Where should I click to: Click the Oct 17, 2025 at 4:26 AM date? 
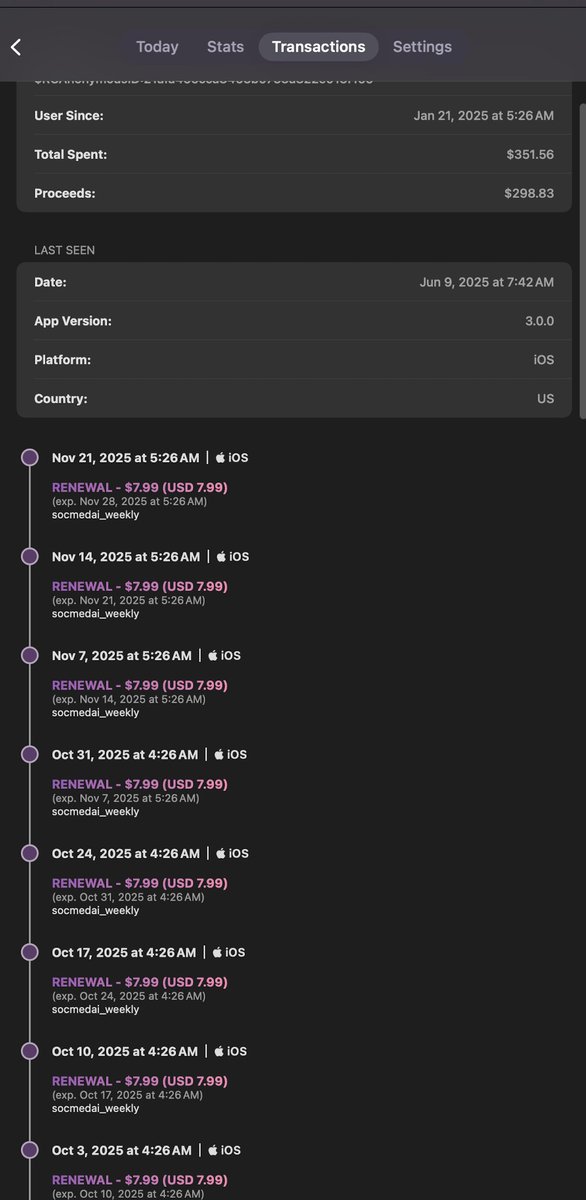point(124,953)
